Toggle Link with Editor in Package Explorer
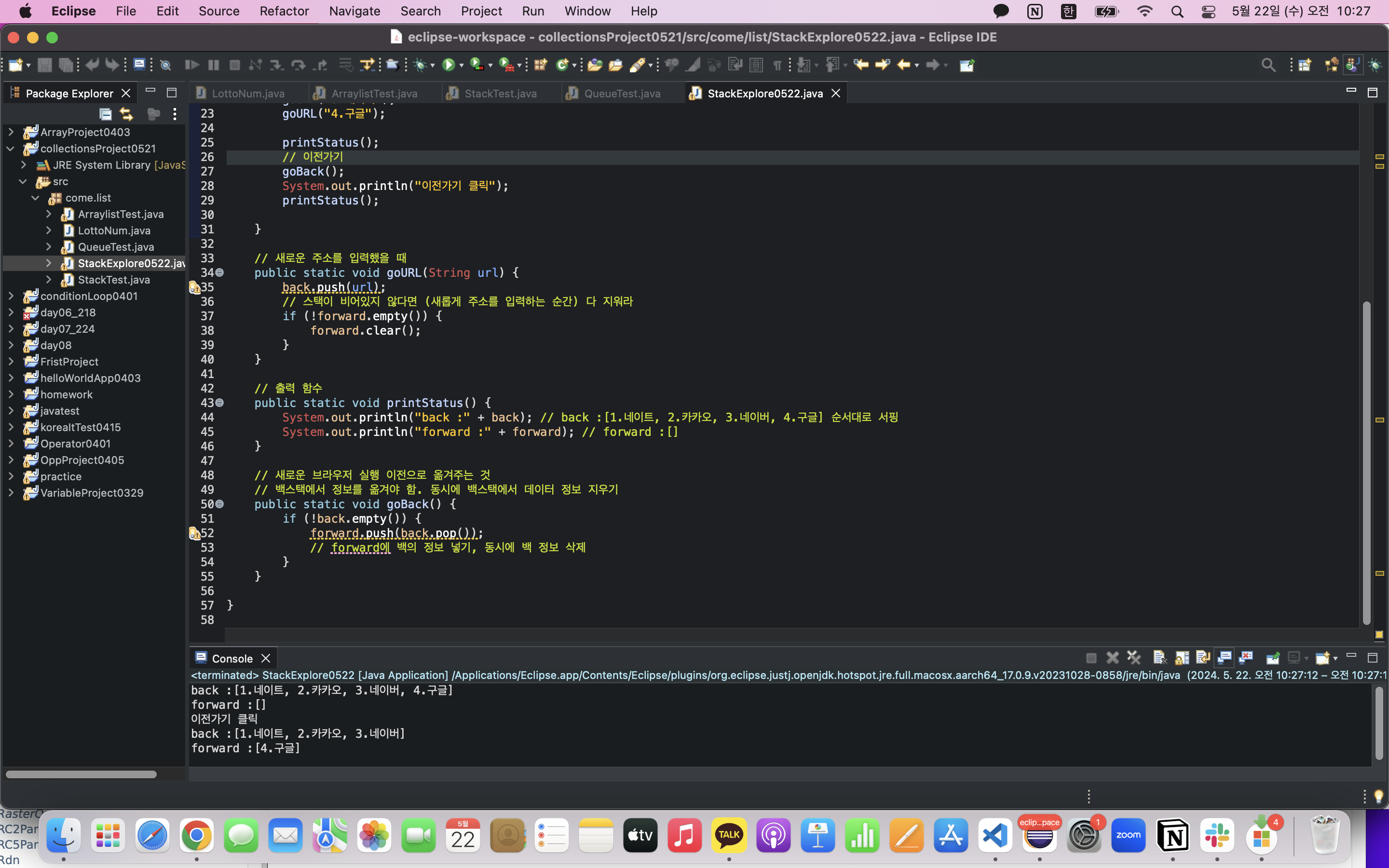1389x868 pixels. 126,114
